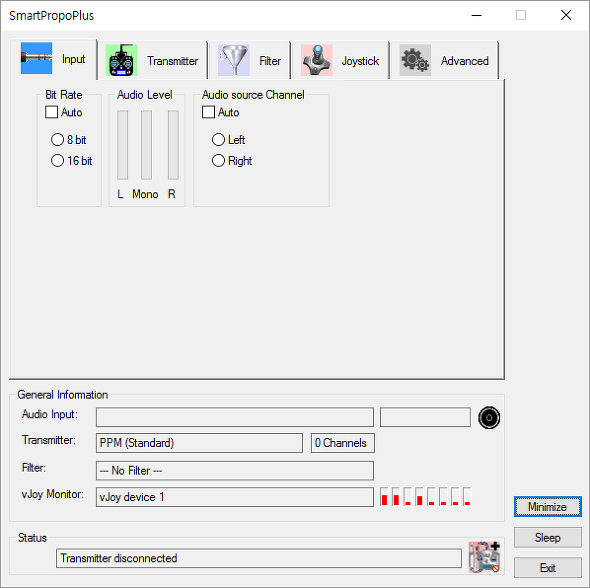Viewport: 590px width, 588px height.
Task: Click the L audio level bar
Action: (122, 145)
